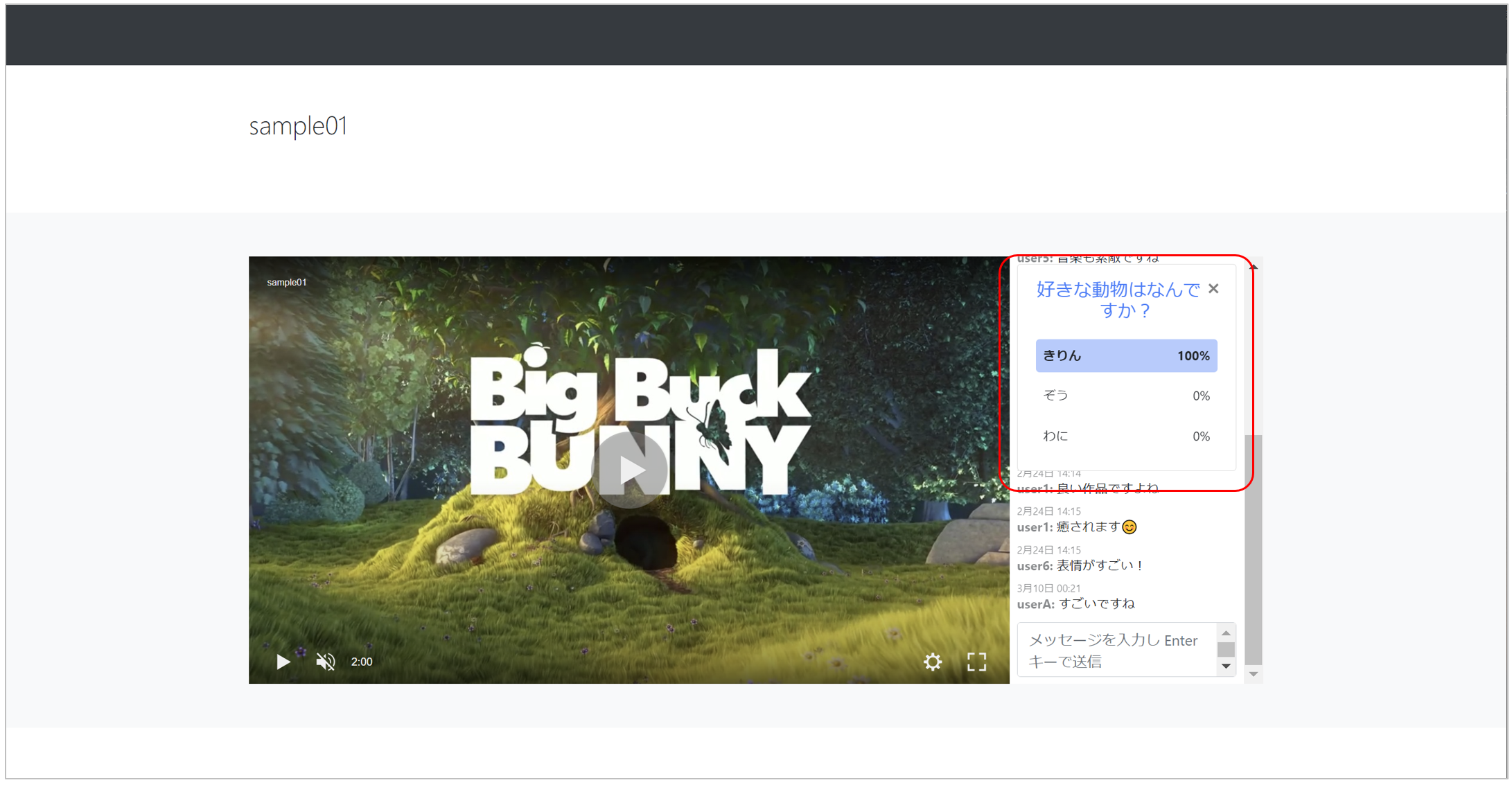This screenshot has height=787, width=1512.
Task: Click the smiling emoji in user1's message
Action: point(1129,527)
